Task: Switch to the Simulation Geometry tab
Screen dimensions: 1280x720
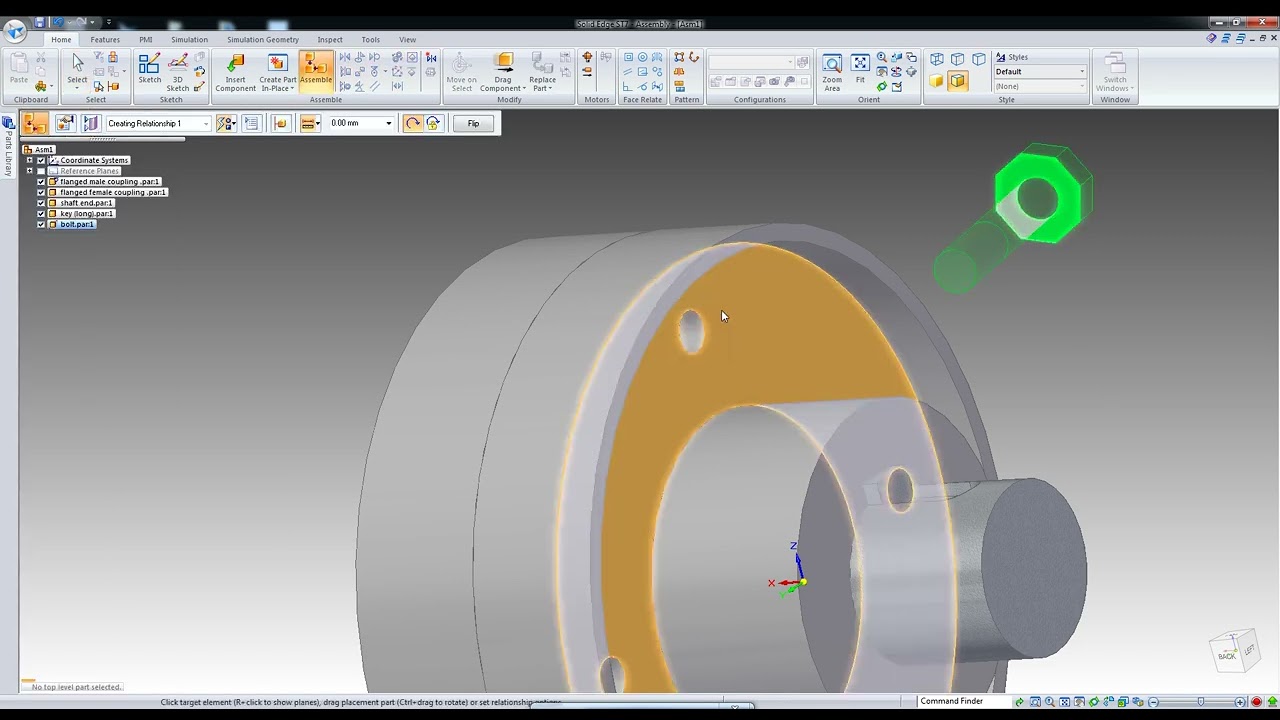Action: pos(262,40)
